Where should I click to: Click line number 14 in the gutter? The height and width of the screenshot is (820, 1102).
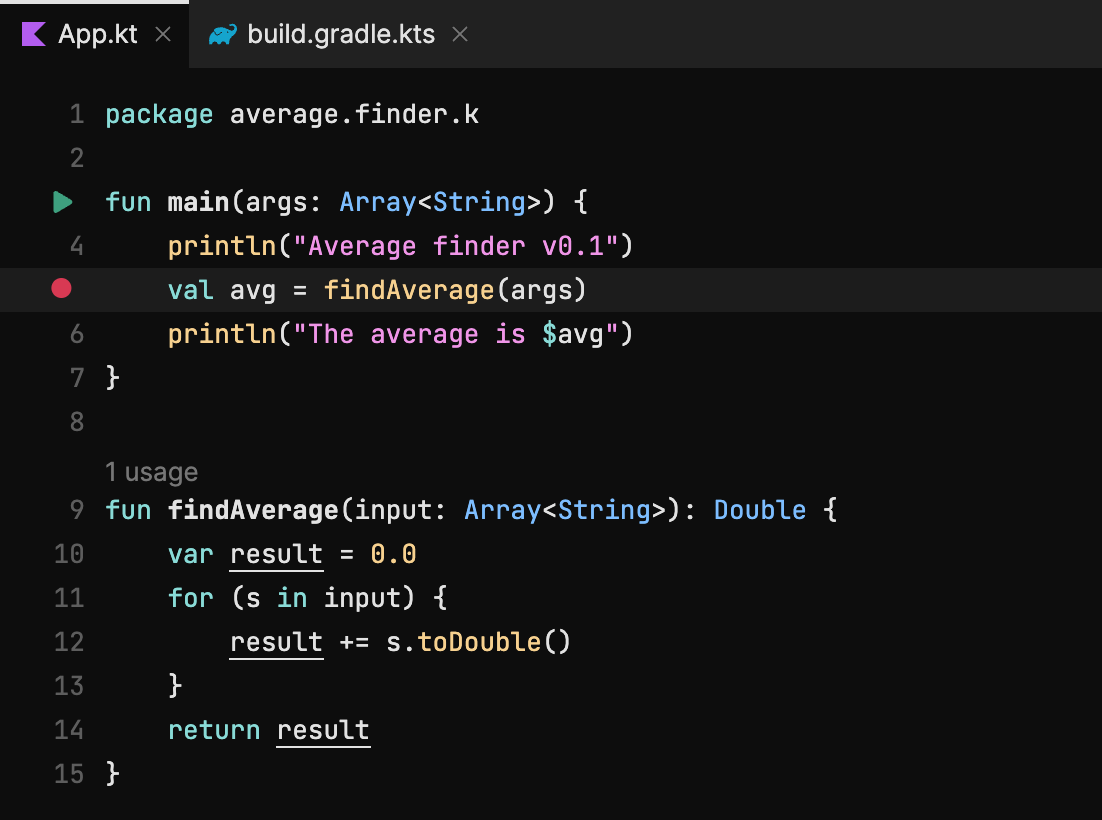[x=69, y=730]
